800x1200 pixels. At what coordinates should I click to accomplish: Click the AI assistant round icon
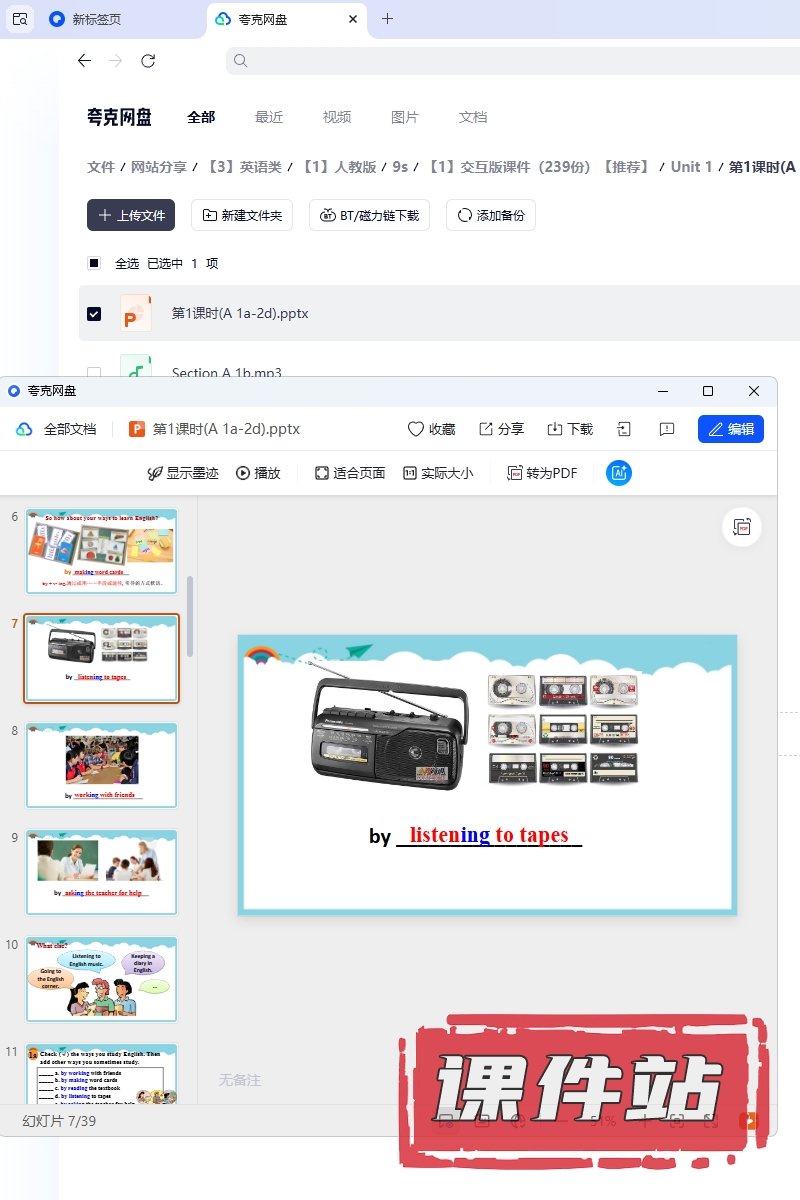click(x=619, y=473)
